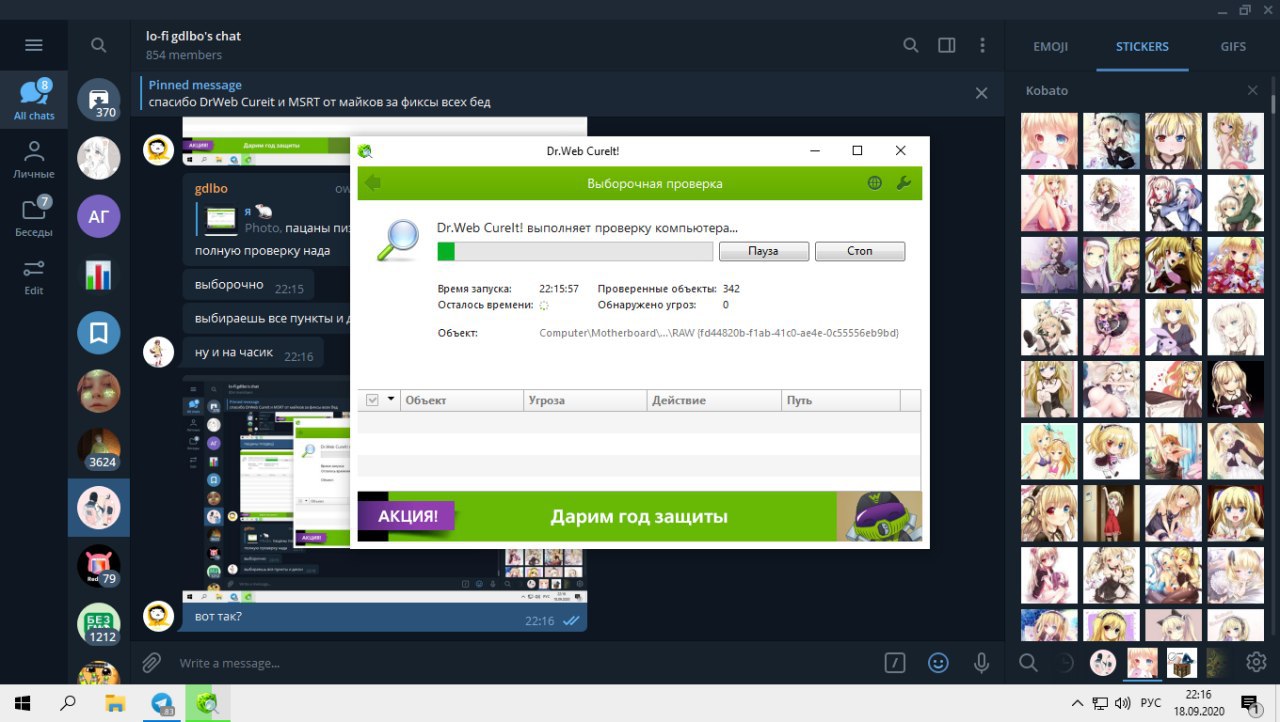Tick select-all checkbox in Dr.Web table
1280x722 pixels.
coord(373,400)
